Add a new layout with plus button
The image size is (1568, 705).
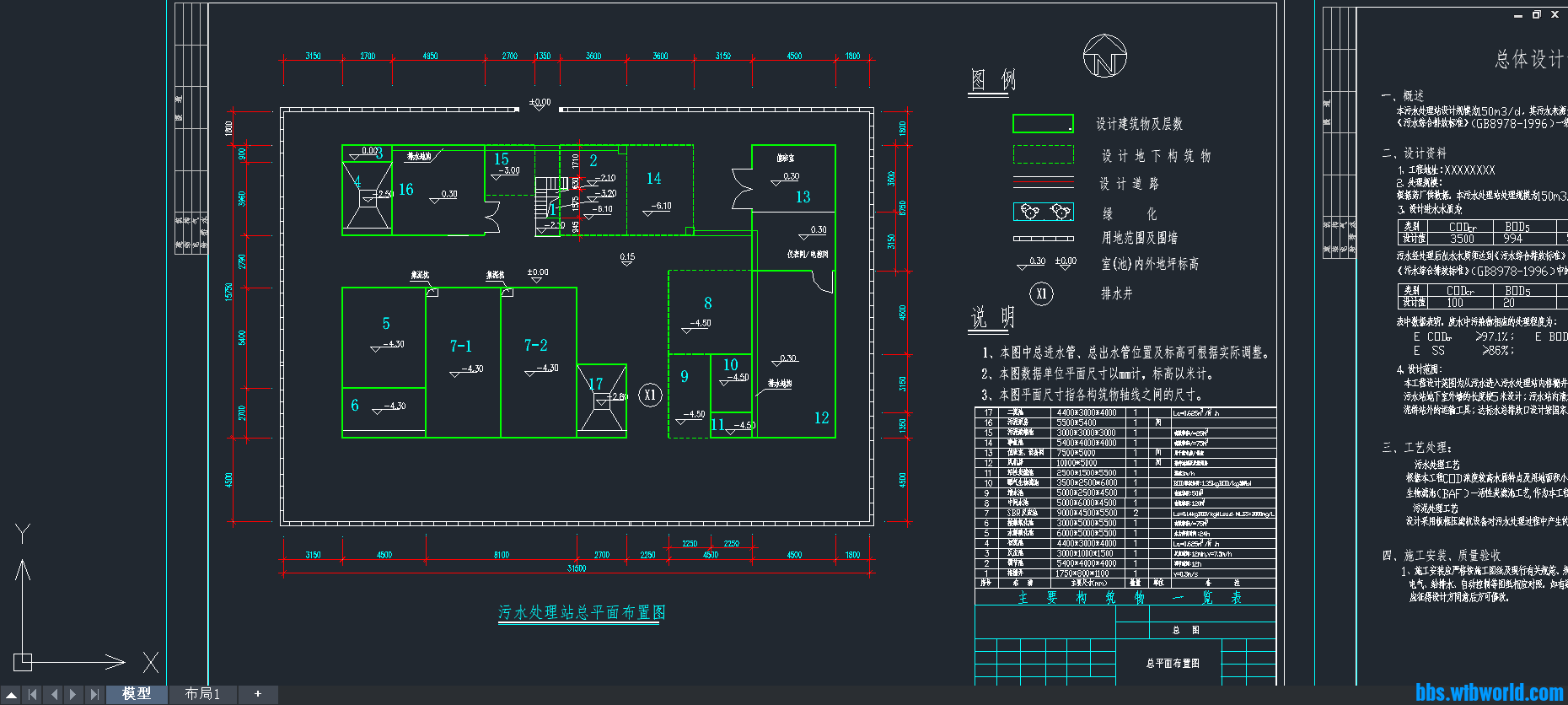pyautogui.click(x=258, y=694)
